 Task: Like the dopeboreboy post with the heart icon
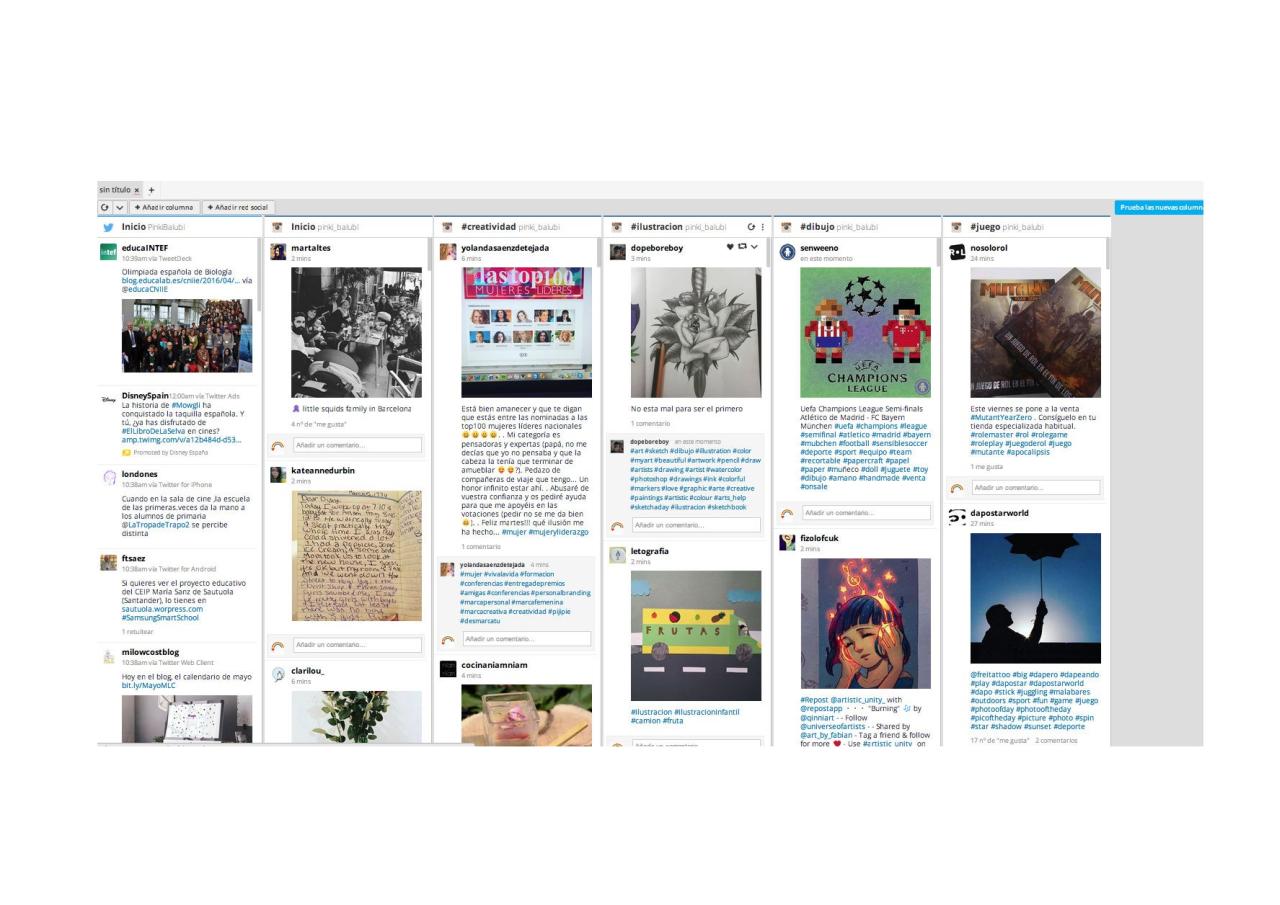pos(730,247)
